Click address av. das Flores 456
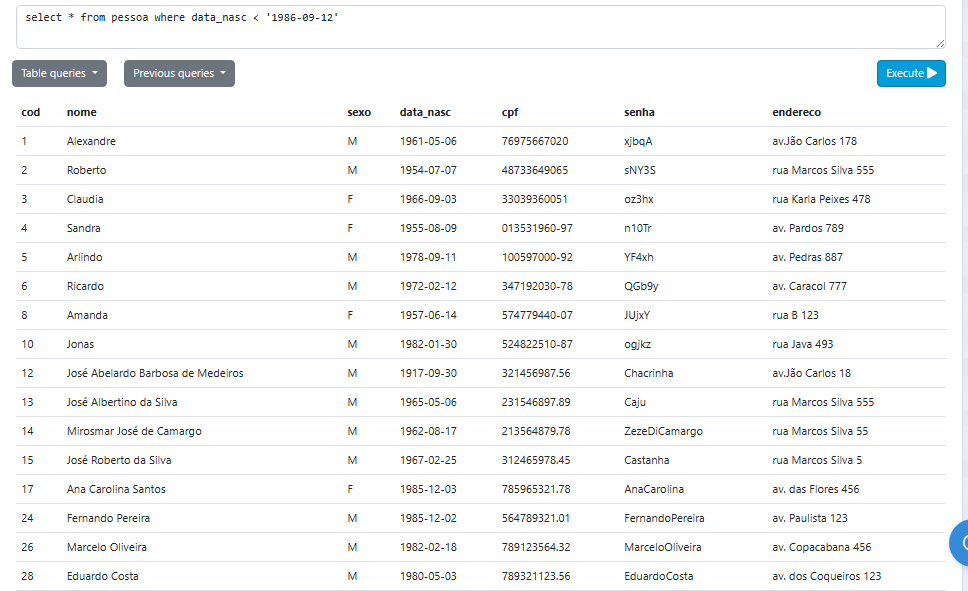This screenshot has height=591, width=968. pos(816,490)
